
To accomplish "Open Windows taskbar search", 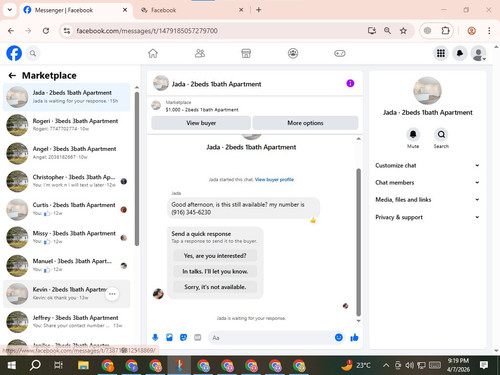I will point(35,366).
